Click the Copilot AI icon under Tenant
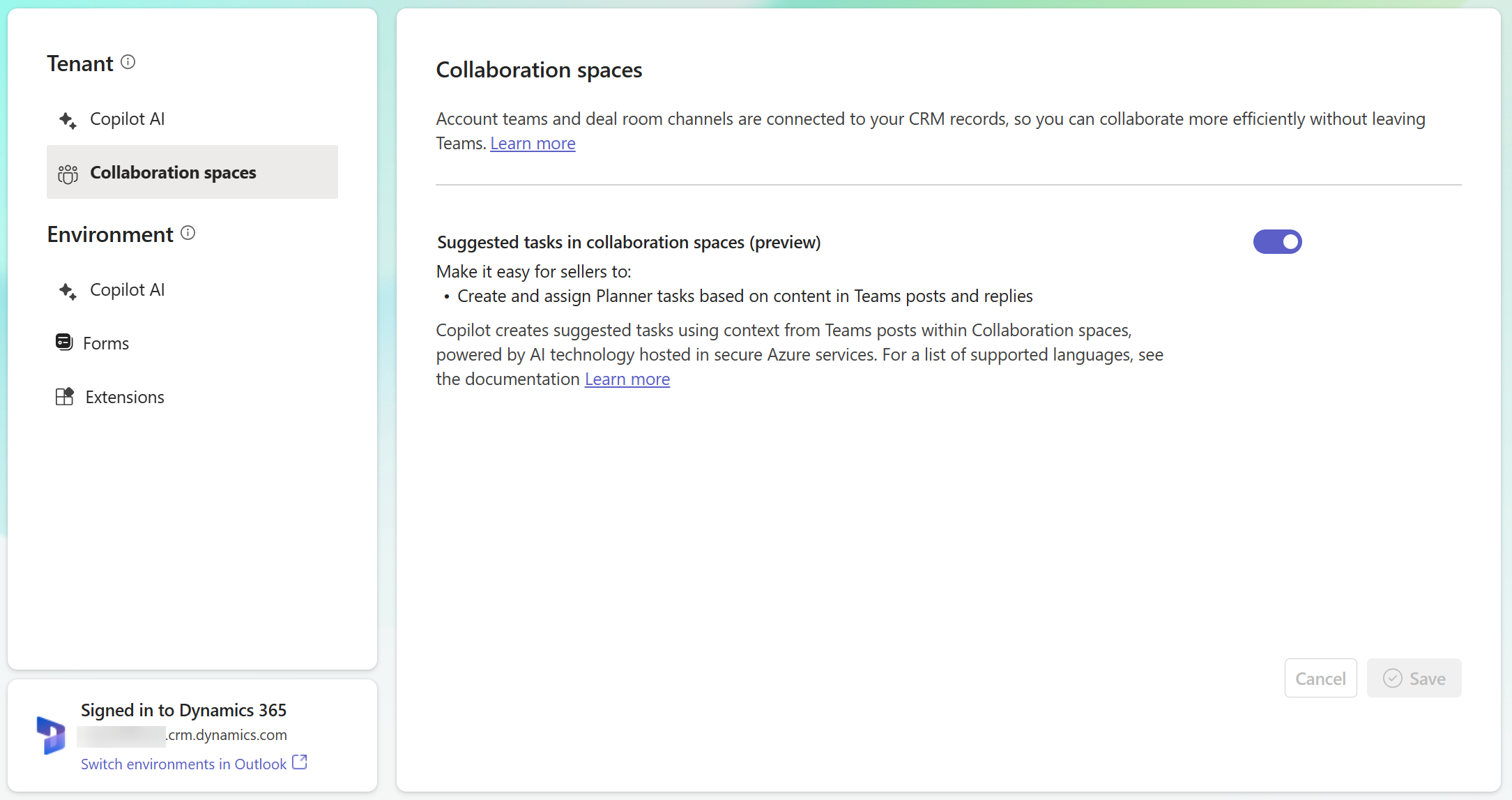1512x800 pixels. click(x=68, y=118)
